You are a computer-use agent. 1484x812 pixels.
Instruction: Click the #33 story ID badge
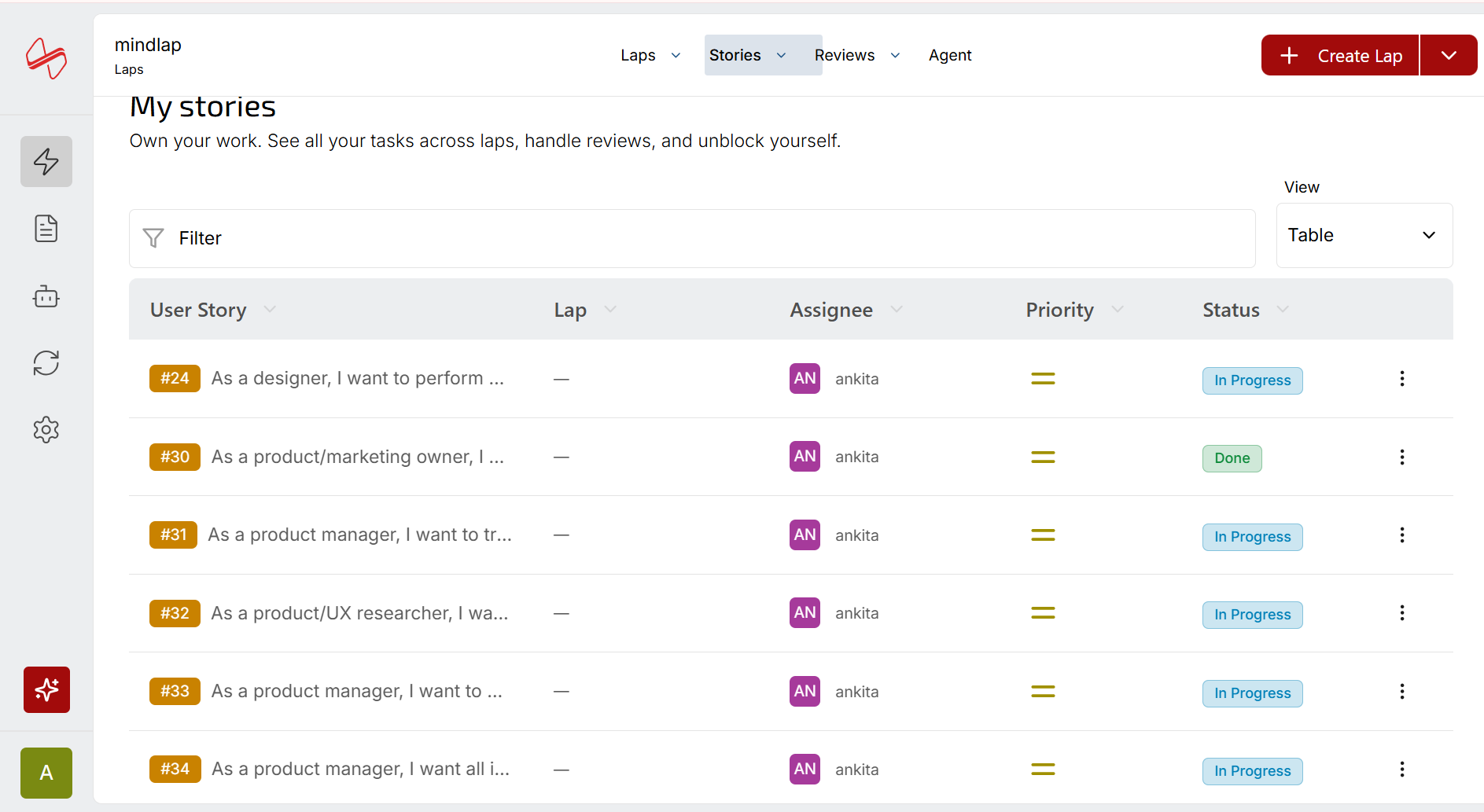point(175,691)
